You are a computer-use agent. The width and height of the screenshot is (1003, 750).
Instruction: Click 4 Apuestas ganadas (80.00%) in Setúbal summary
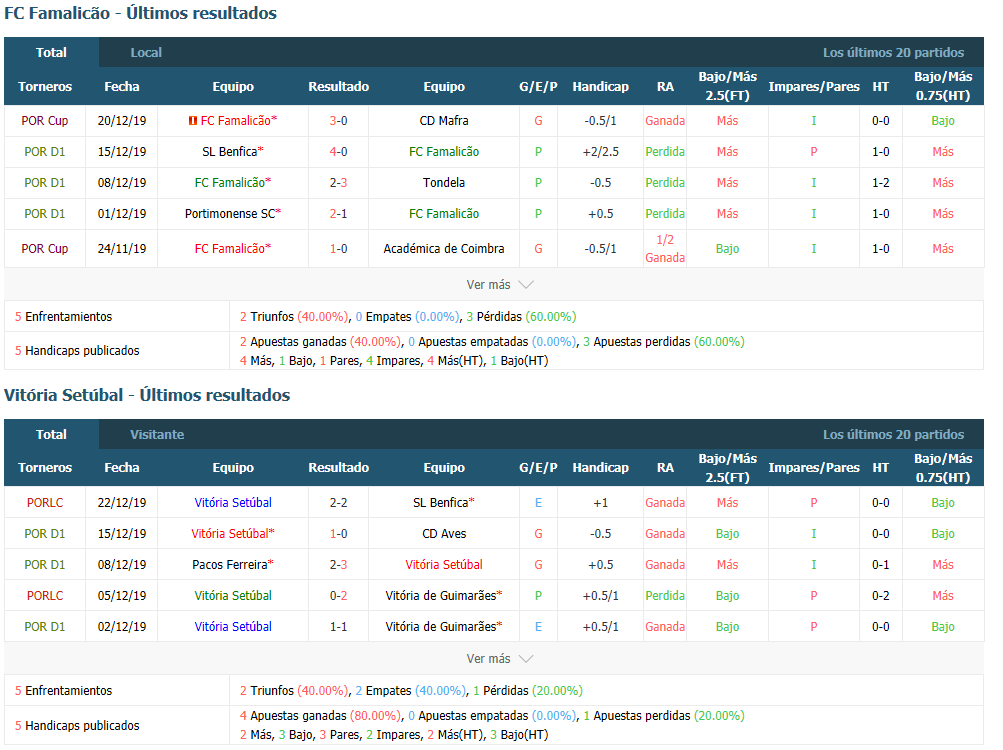pos(320,716)
